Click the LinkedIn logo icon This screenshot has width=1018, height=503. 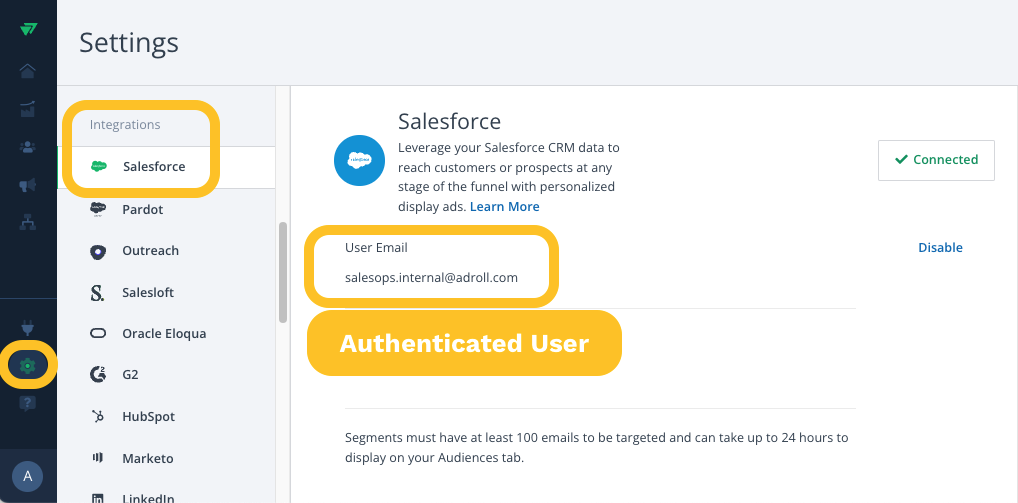point(98,498)
